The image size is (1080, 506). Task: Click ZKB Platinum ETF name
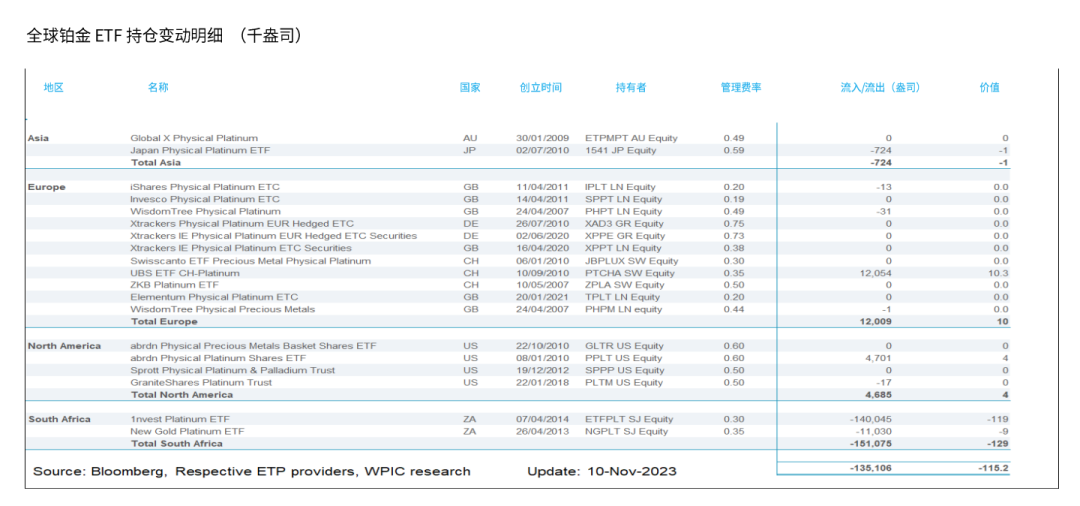click(x=174, y=285)
